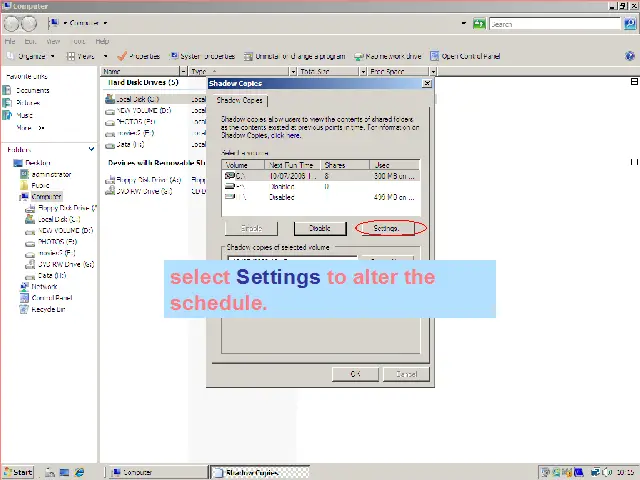Select Computer in the Folders tree
The width and height of the screenshot is (640, 480).
41,197
